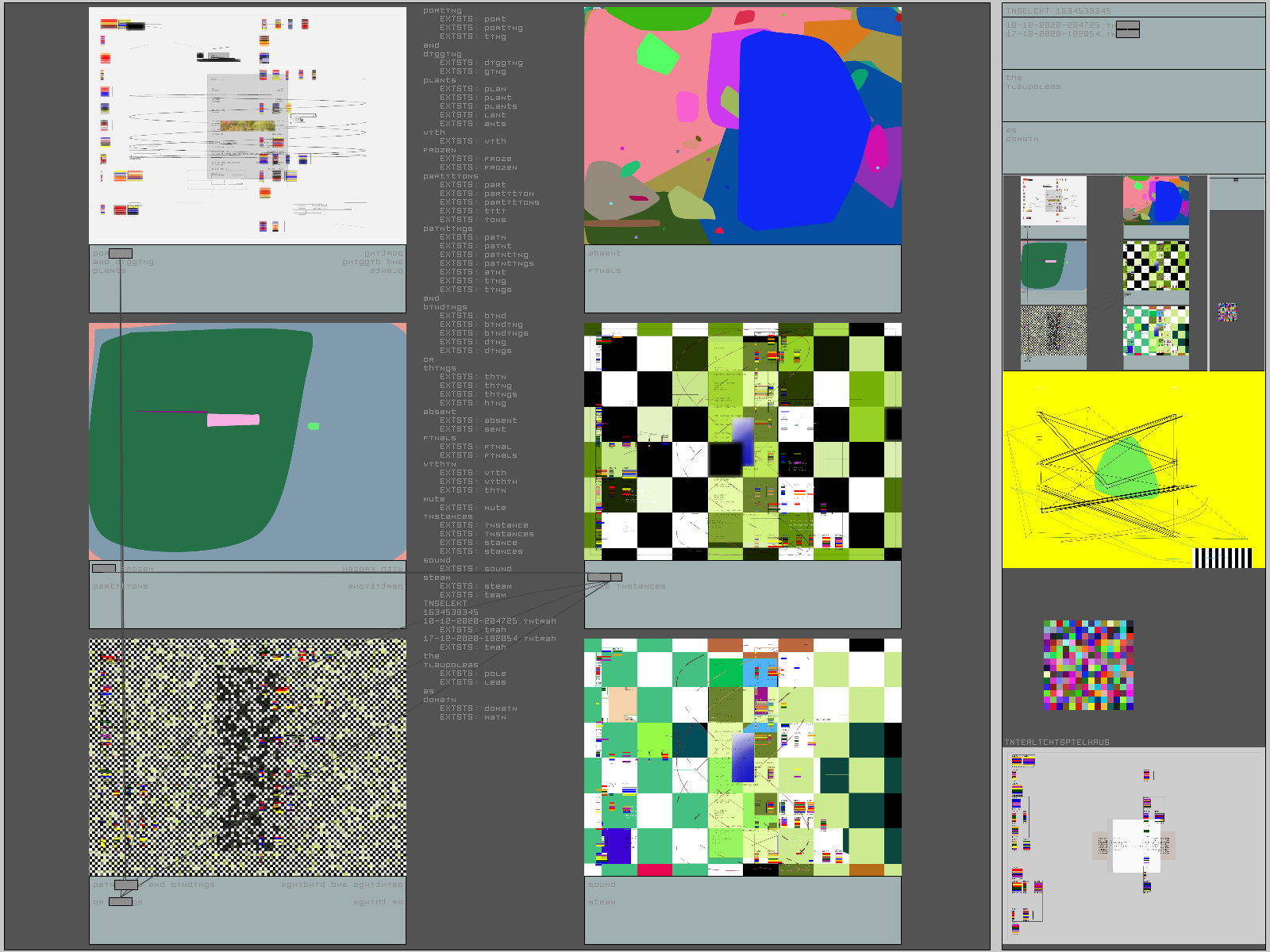Click the gray node box under the white diagram
Image resolution: width=1270 pixels, height=952 pixels.
coord(121,254)
